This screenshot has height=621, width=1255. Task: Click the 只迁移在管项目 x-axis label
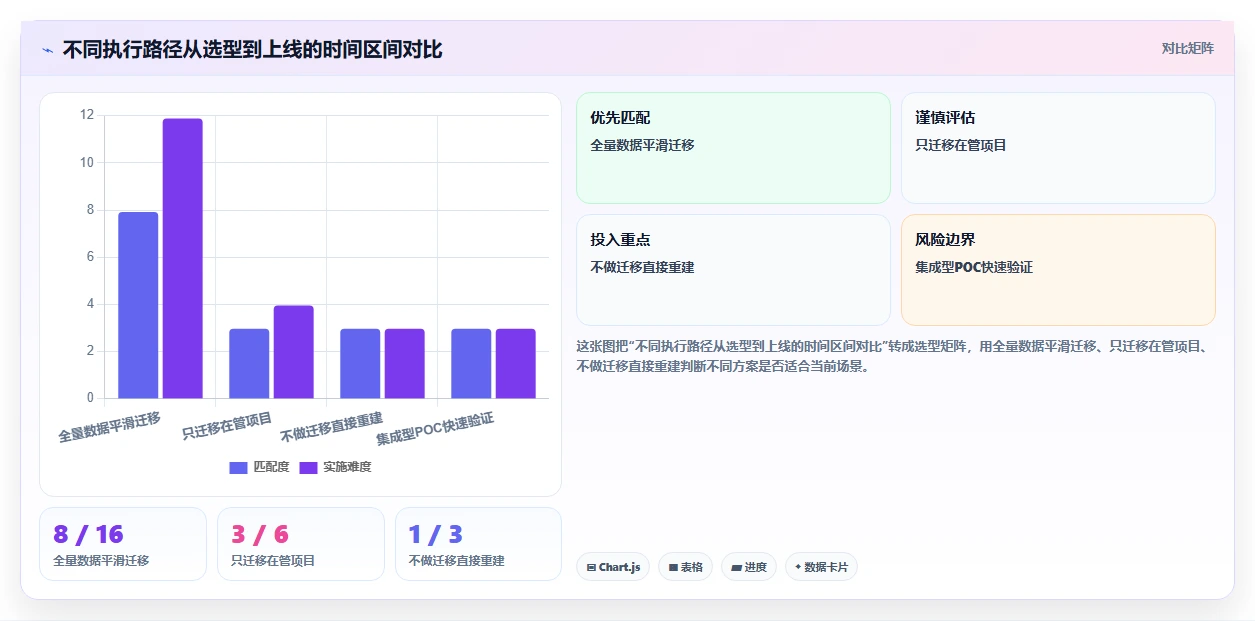[x=227, y=425]
